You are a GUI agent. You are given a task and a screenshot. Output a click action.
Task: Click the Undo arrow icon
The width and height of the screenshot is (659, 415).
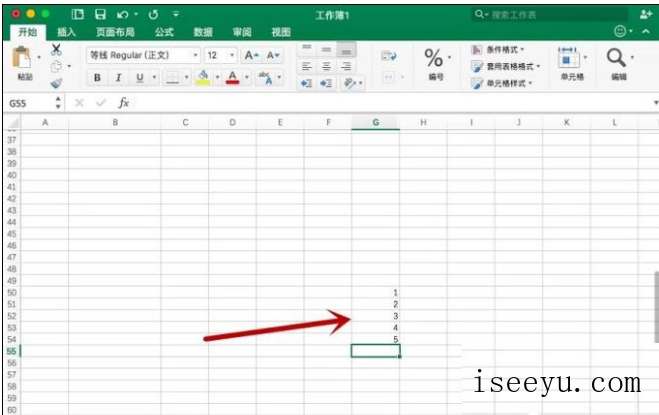click(x=123, y=15)
